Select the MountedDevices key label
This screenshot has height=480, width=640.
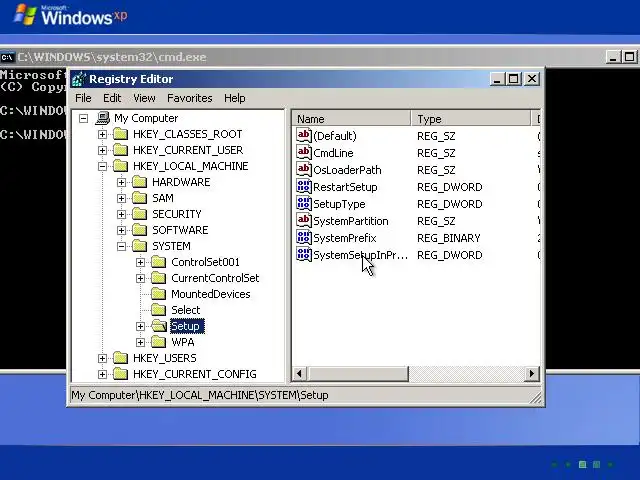tap(211, 294)
